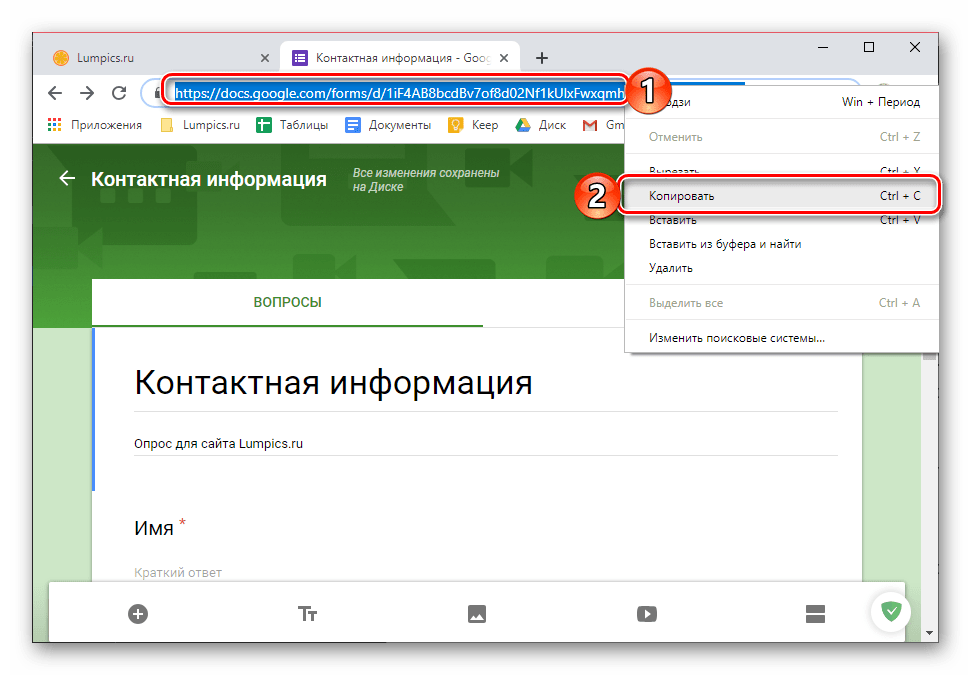This screenshot has height=675, width=971.
Task: Close the Lumpics.ru tab
Action: click(264, 58)
